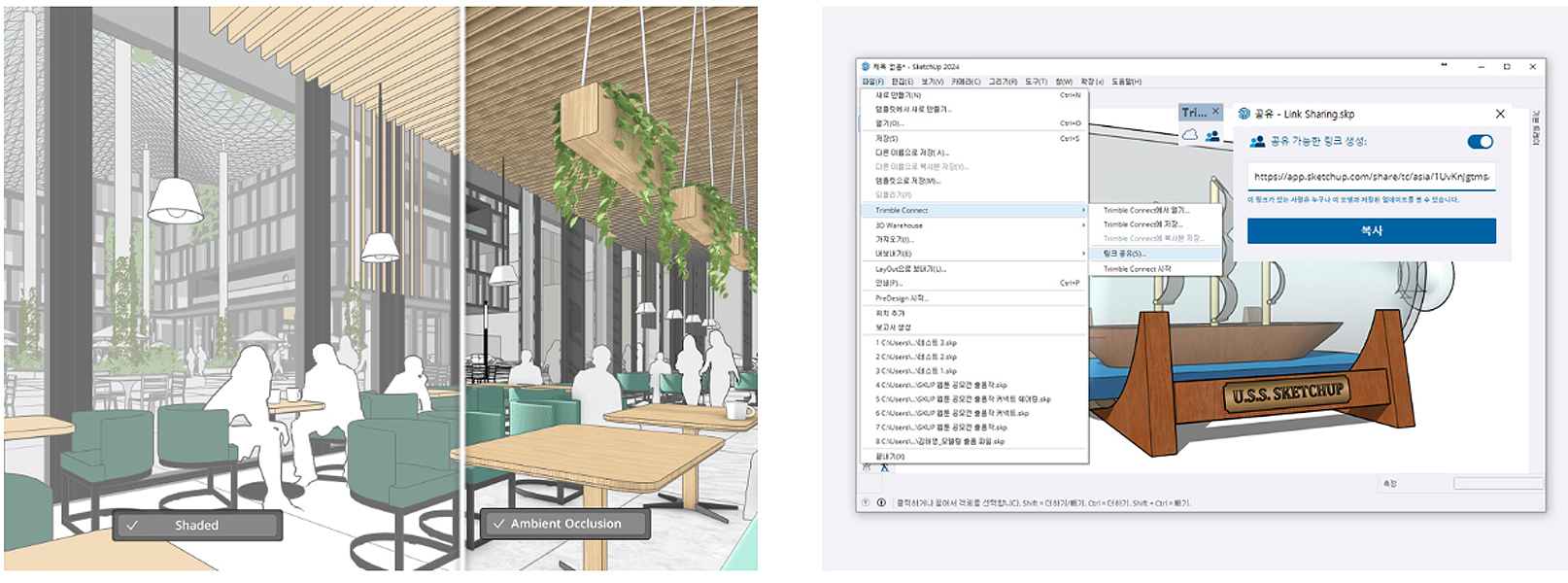The height and width of the screenshot is (583, 1568).
Task: Click the measurements value box
Action: point(1498,483)
